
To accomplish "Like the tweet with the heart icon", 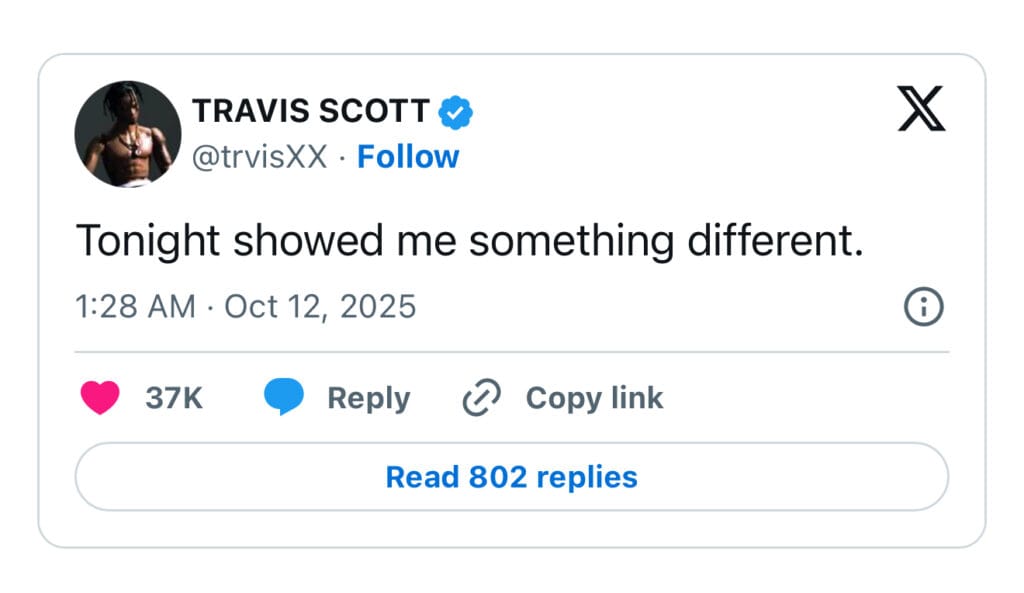I will click(100, 398).
